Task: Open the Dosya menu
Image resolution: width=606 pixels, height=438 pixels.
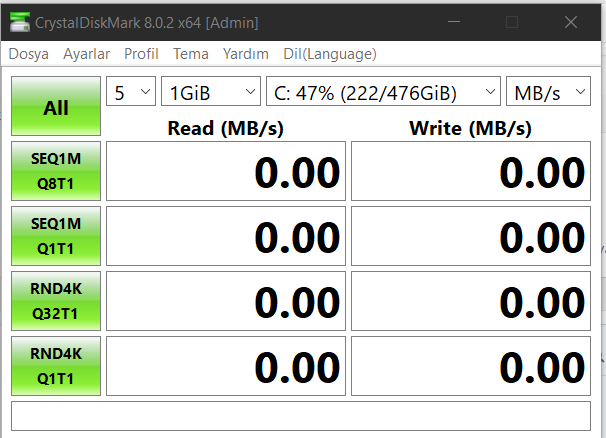Action: [29, 54]
